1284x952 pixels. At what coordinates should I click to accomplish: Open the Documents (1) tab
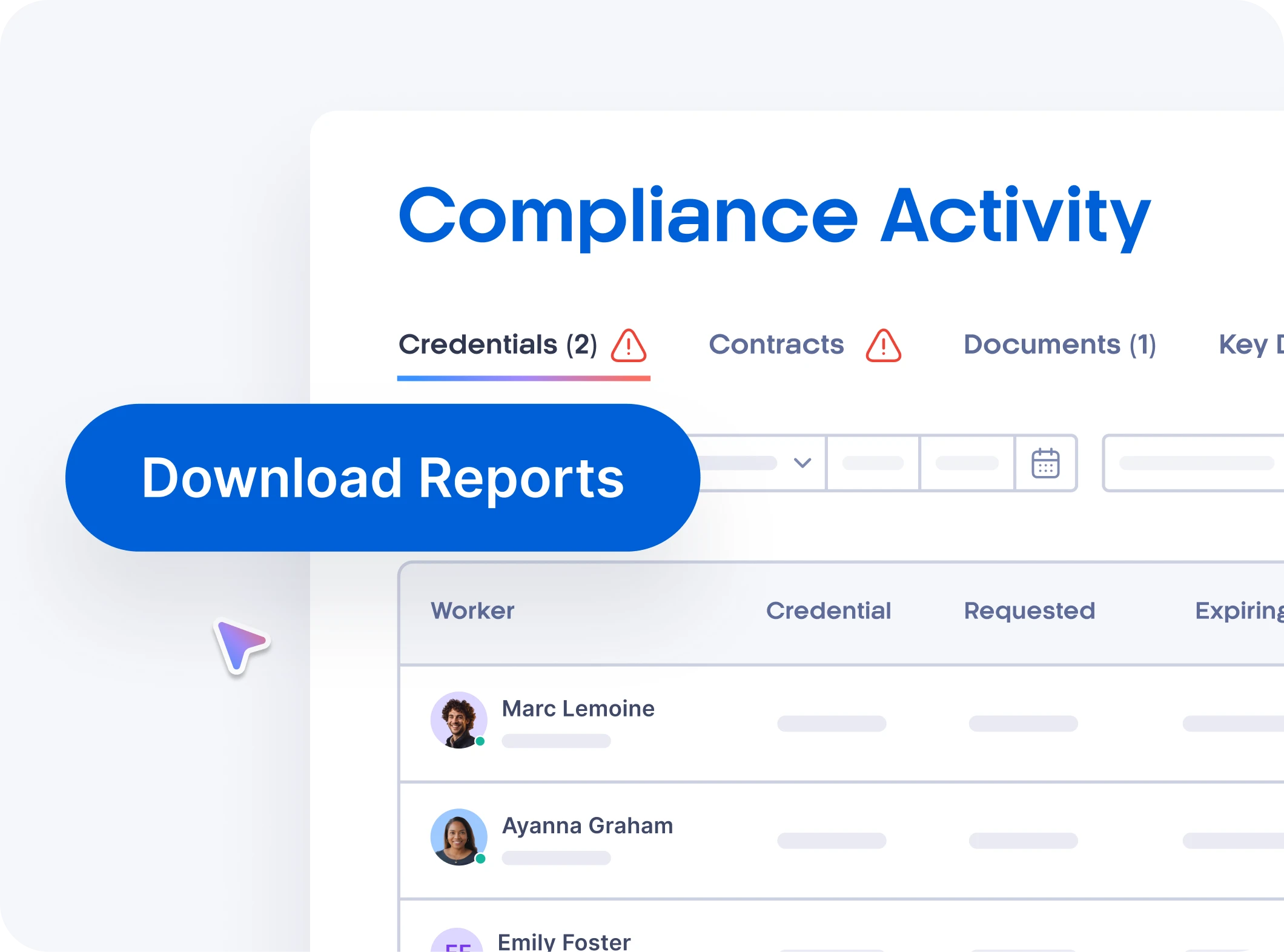click(1059, 345)
